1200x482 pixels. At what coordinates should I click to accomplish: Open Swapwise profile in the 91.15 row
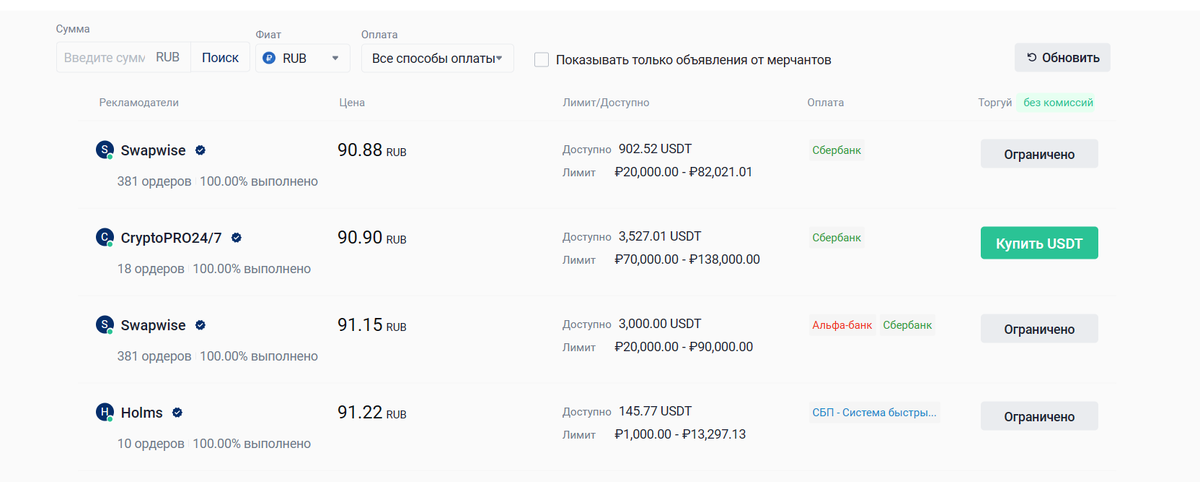pyautogui.click(x=153, y=325)
